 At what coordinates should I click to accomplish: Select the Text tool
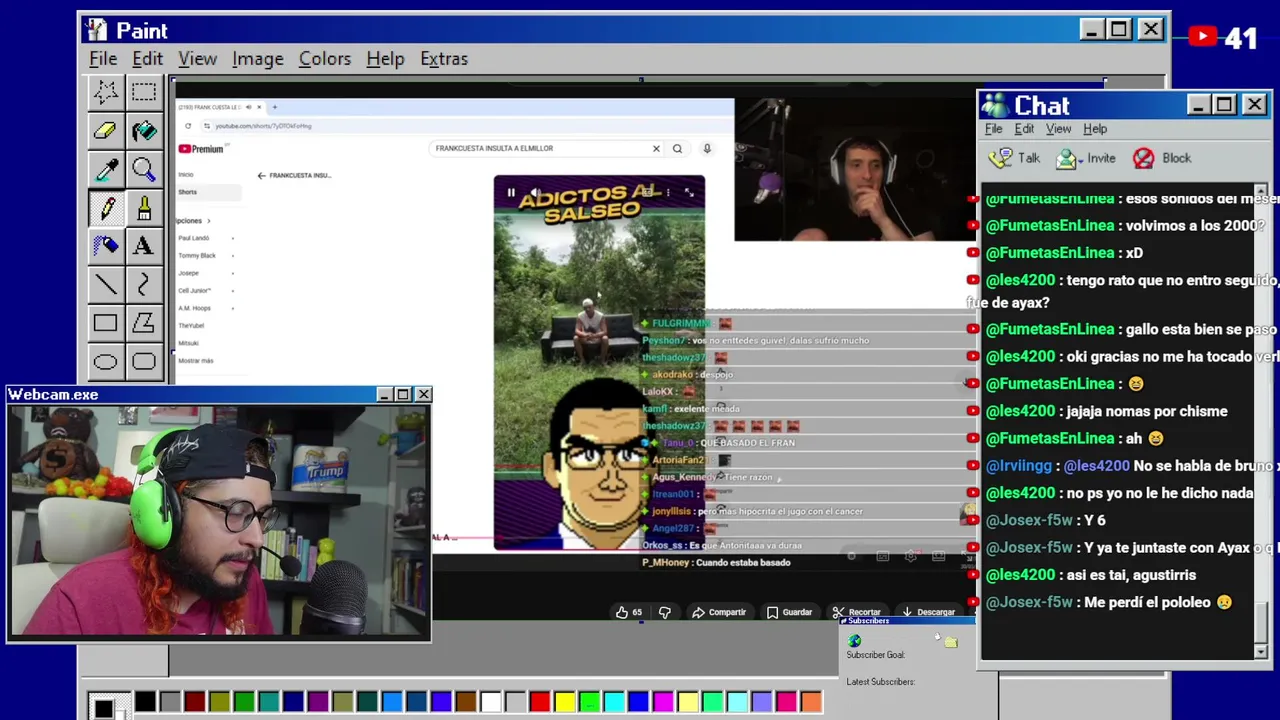144,246
